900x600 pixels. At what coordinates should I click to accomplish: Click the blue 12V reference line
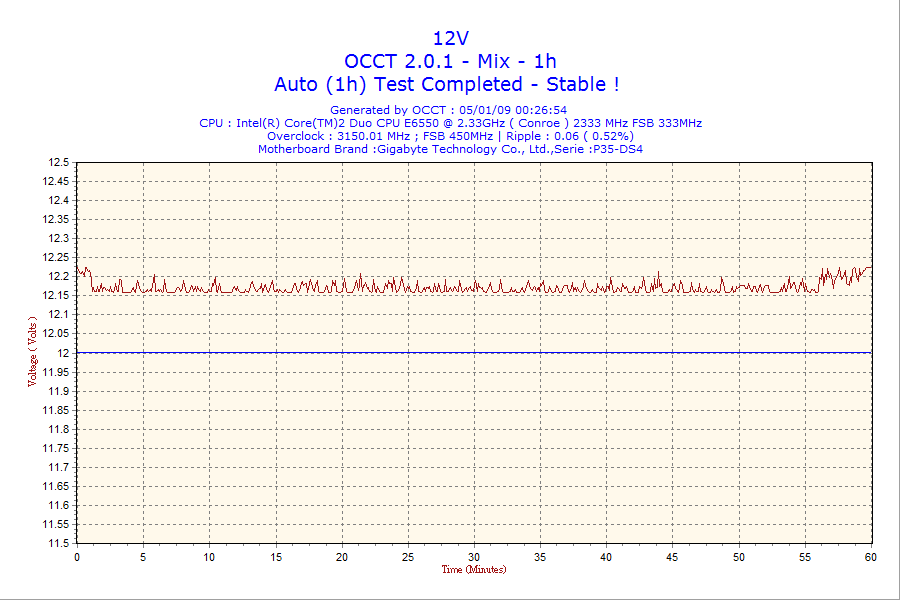click(474, 353)
